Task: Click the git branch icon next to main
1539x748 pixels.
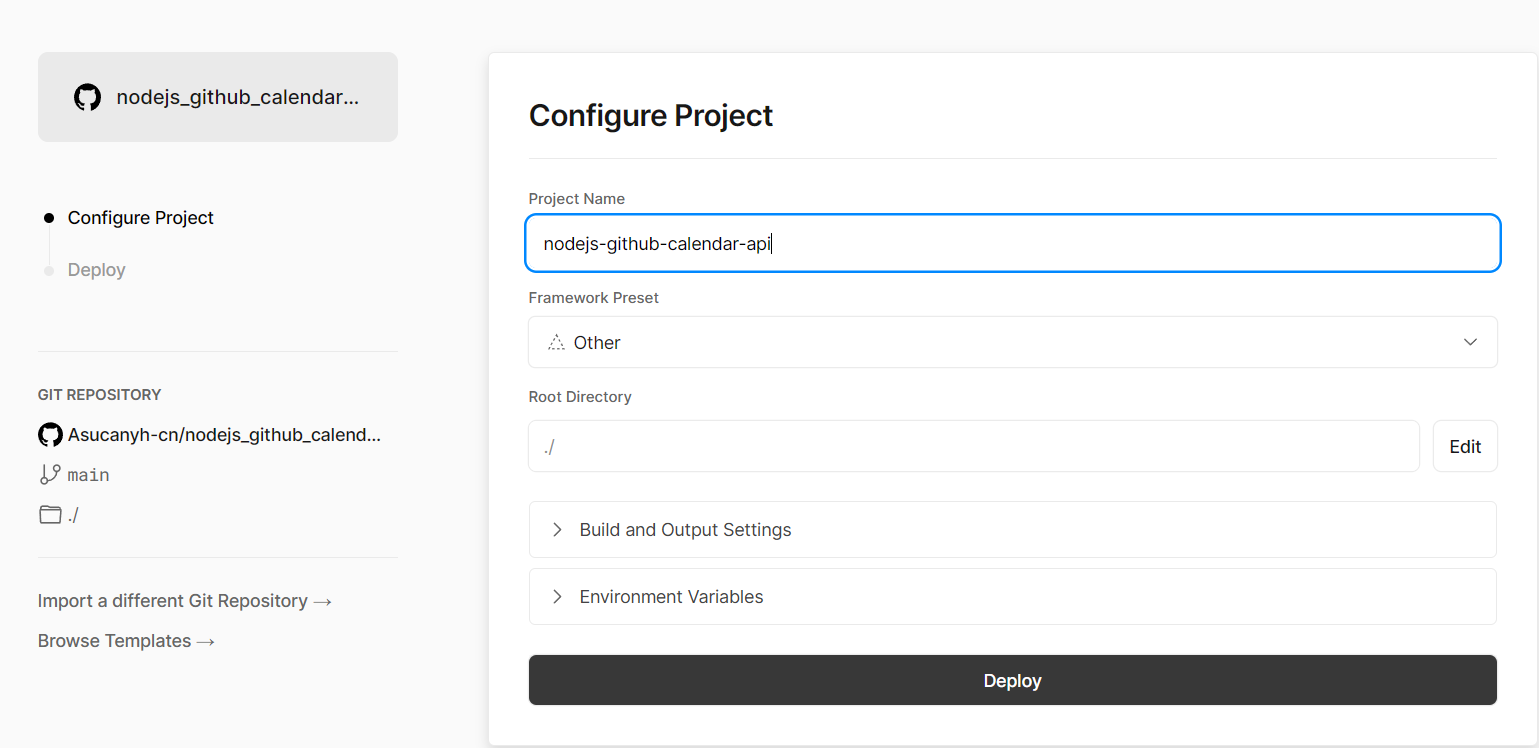Action: point(50,475)
